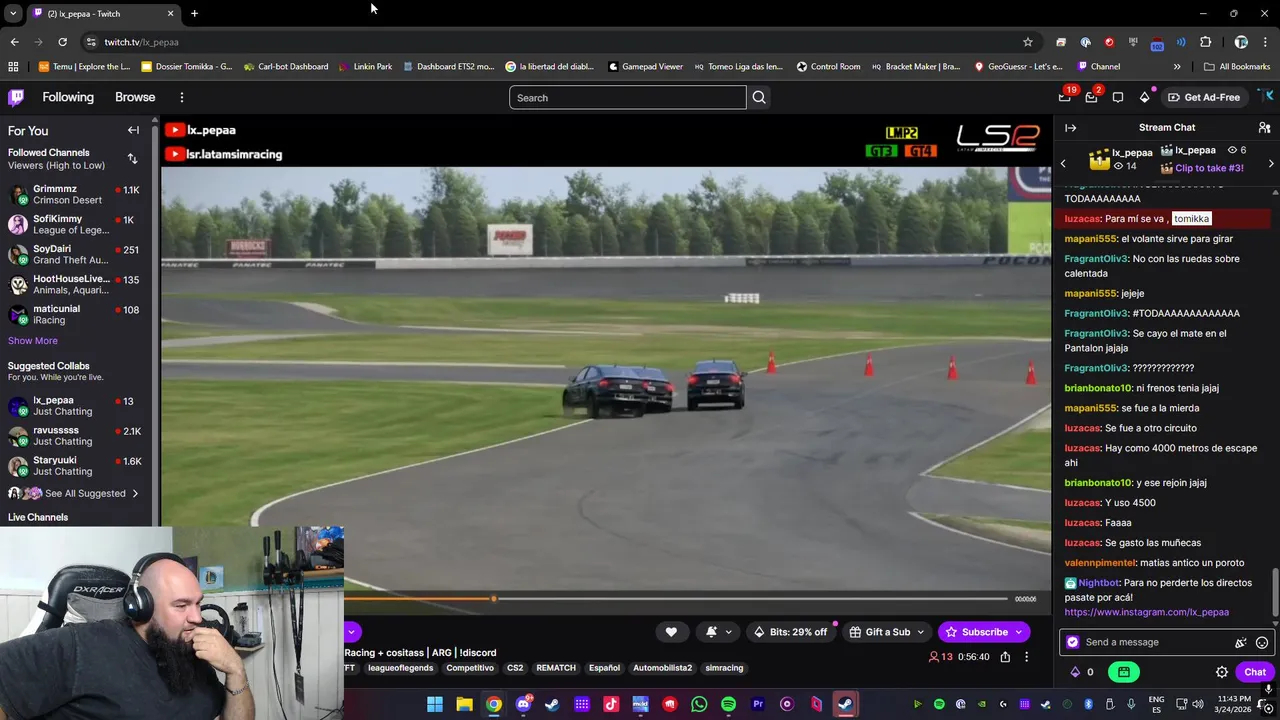Open the notifications inbox with 2 badge

pyautogui.click(x=1092, y=97)
